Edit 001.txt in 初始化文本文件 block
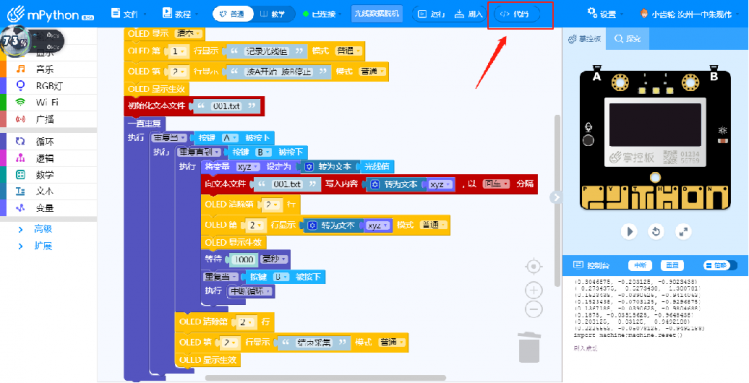 click(x=227, y=106)
